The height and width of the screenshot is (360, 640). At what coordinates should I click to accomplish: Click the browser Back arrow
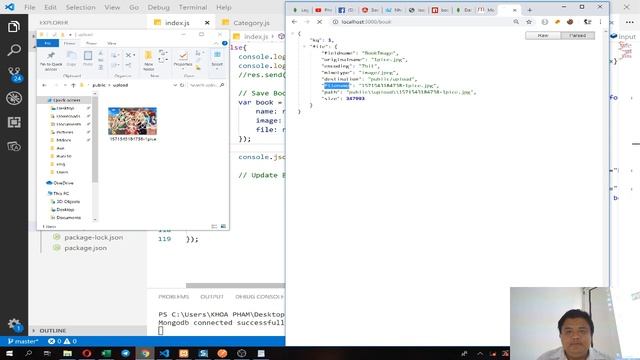[294, 22]
